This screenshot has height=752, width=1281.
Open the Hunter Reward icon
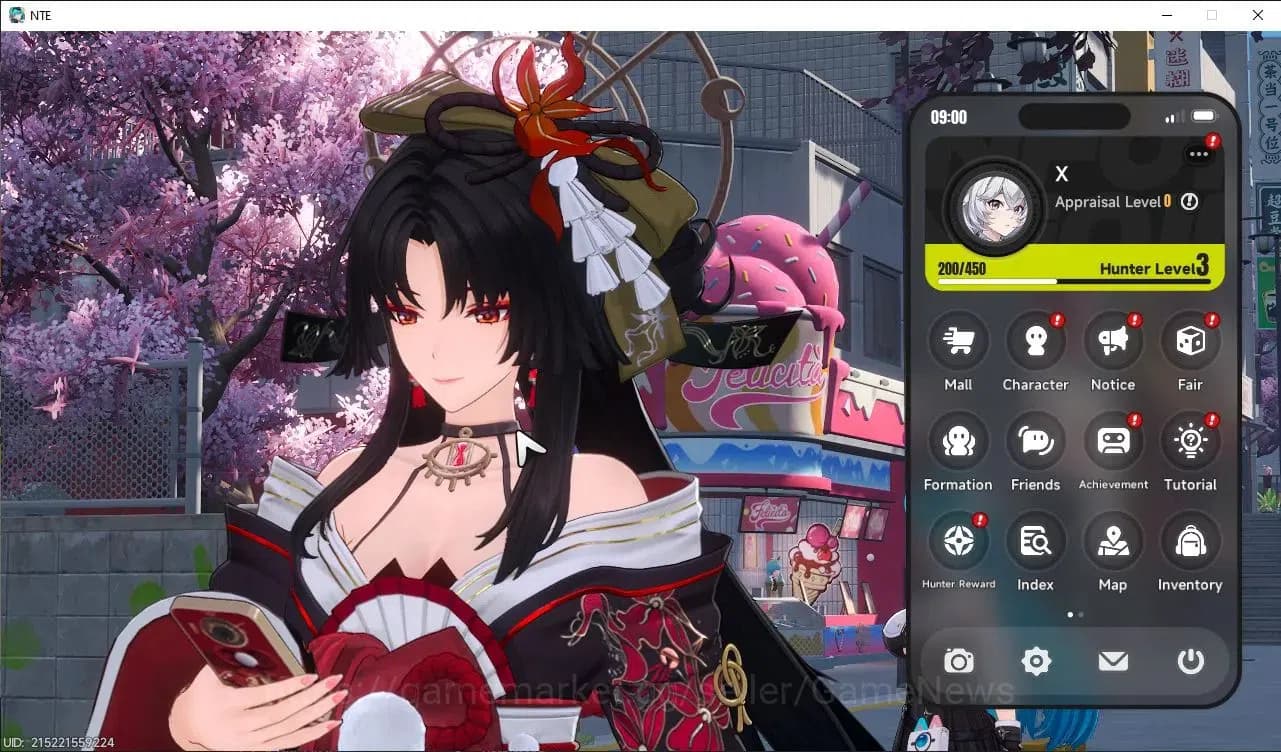tap(958, 541)
